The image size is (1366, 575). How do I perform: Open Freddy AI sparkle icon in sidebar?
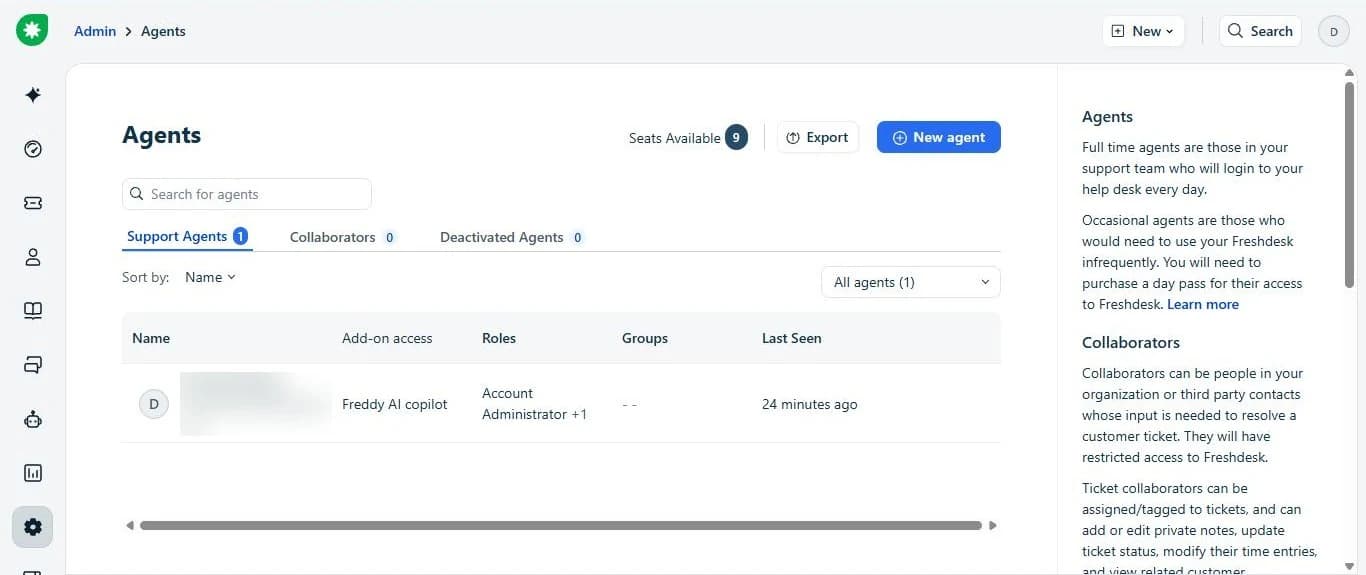[x=33, y=95]
